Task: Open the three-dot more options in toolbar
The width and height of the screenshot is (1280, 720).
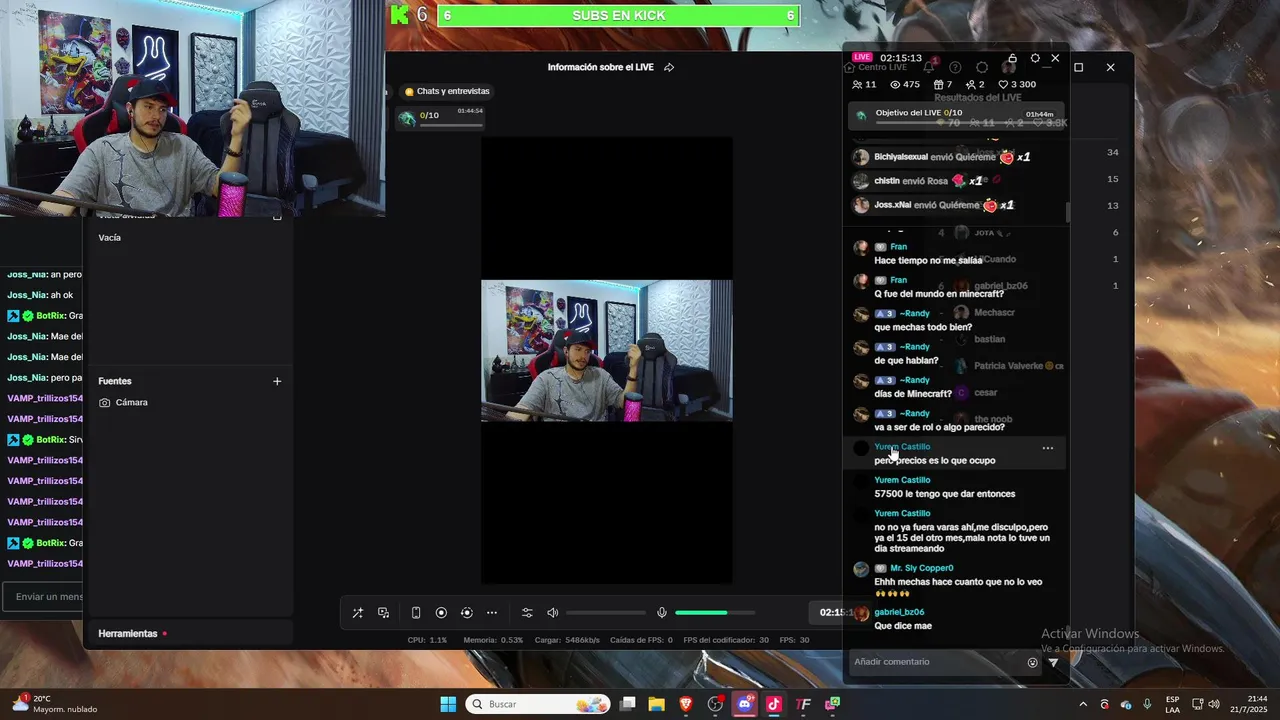Action: point(492,613)
